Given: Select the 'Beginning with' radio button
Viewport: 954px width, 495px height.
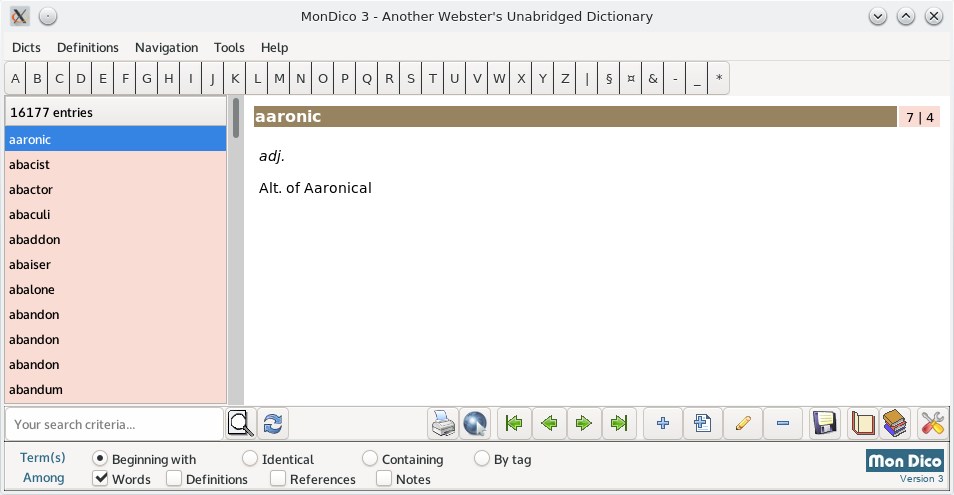Looking at the screenshot, I should pyautogui.click(x=100, y=458).
